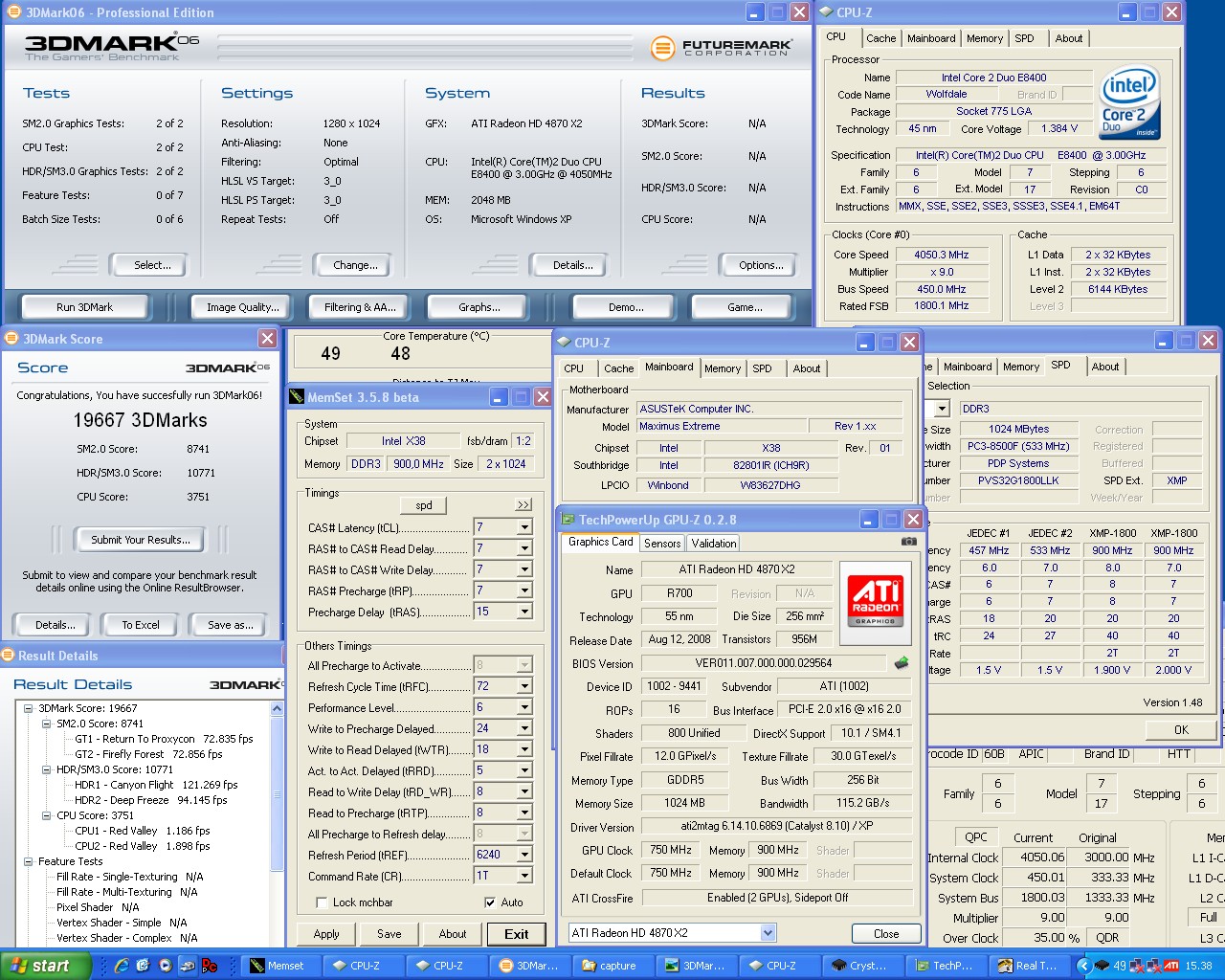Click the Filtering & AA button
The image size is (1225, 980).
360,307
